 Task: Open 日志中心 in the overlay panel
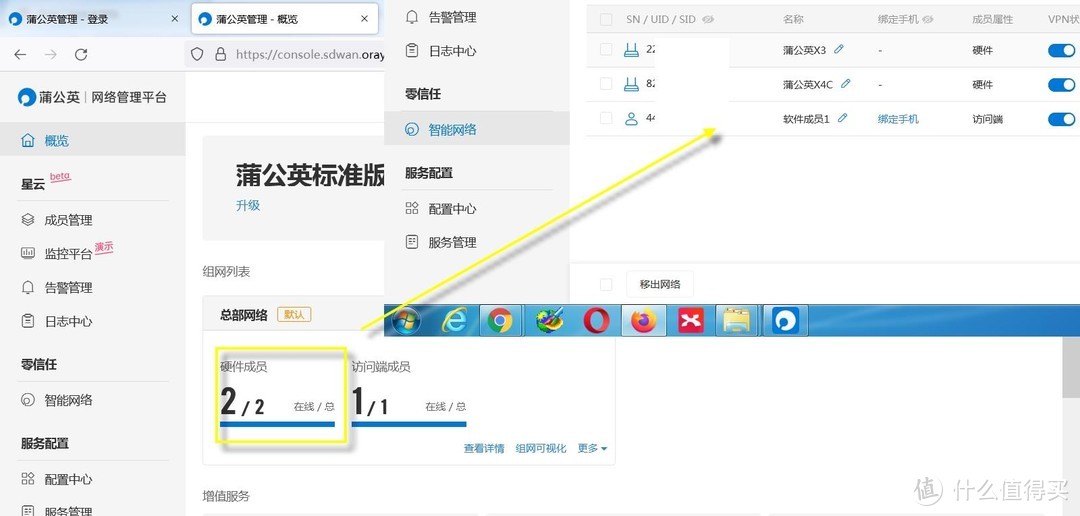click(452, 51)
